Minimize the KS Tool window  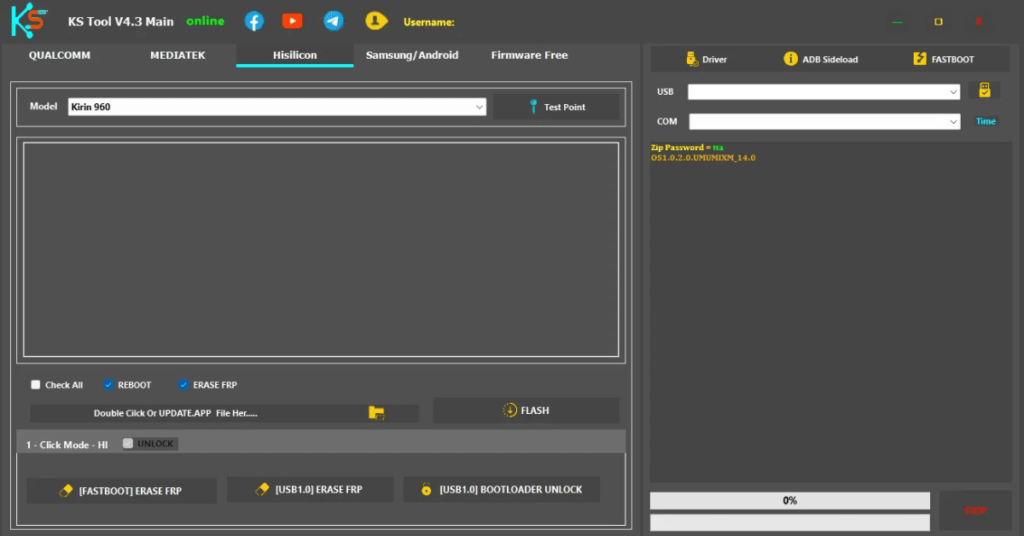[x=897, y=22]
